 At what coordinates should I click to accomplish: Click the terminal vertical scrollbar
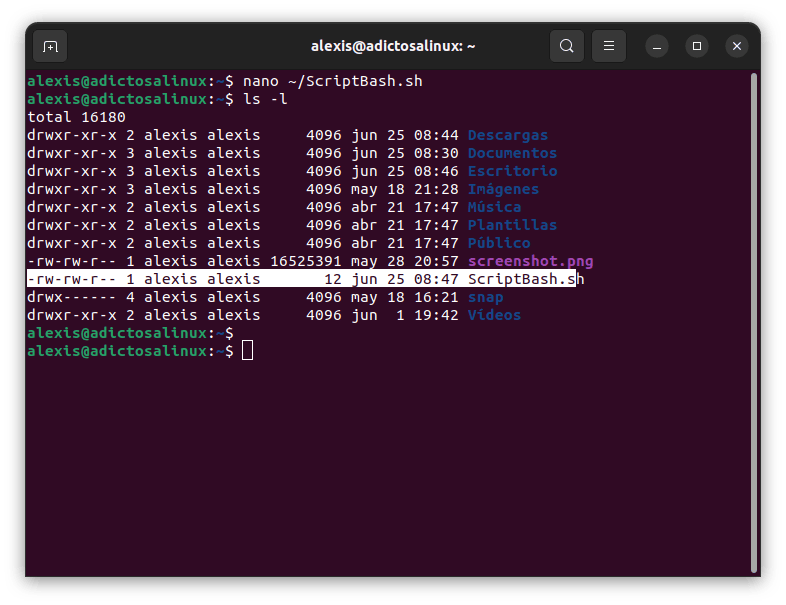pos(754,323)
